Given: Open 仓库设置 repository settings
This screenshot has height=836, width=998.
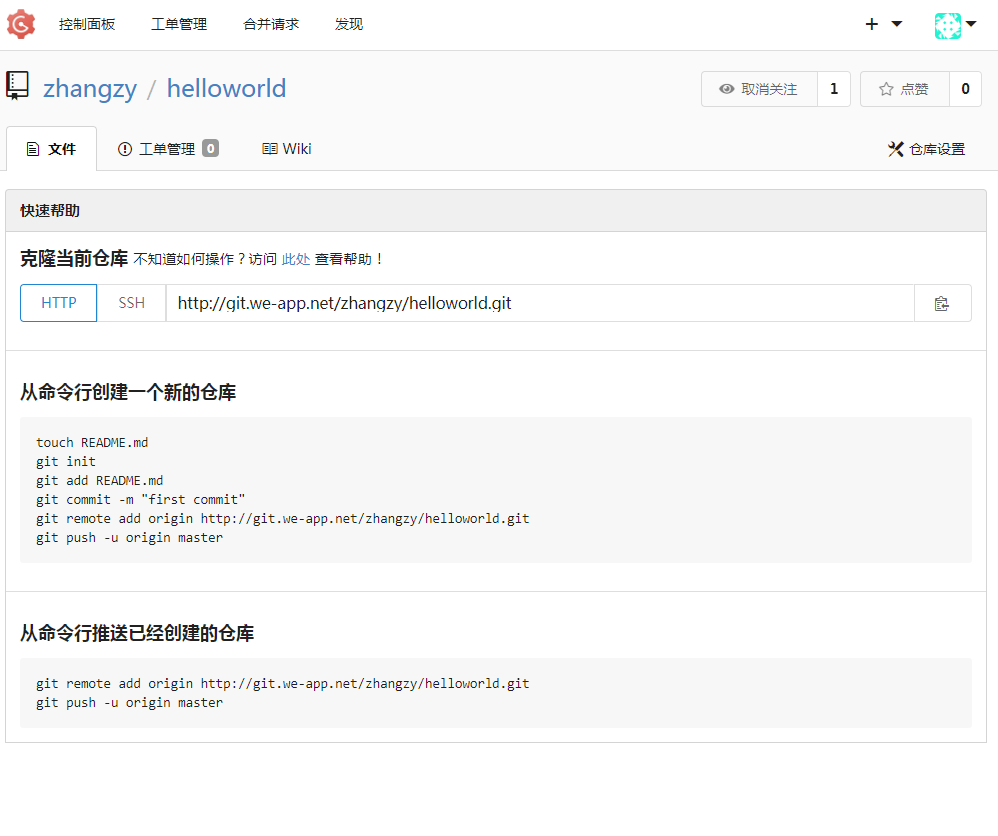Looking at the screenshot, I should pos(926,149).
